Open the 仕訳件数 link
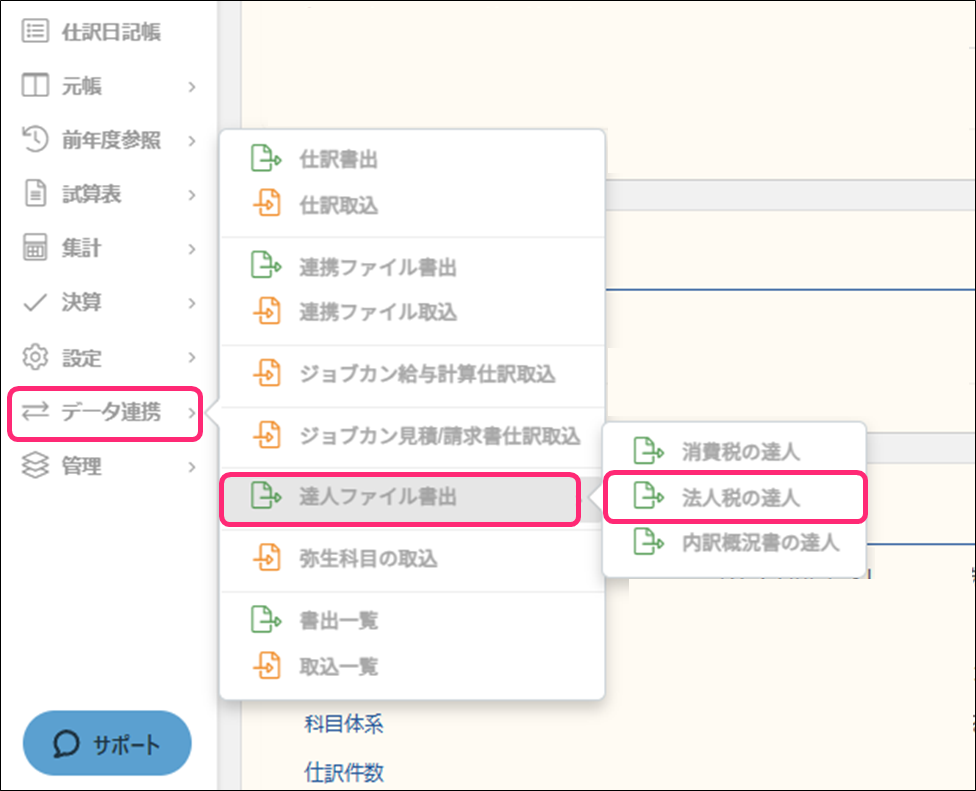Screen dimensions: 976x791 344,772
